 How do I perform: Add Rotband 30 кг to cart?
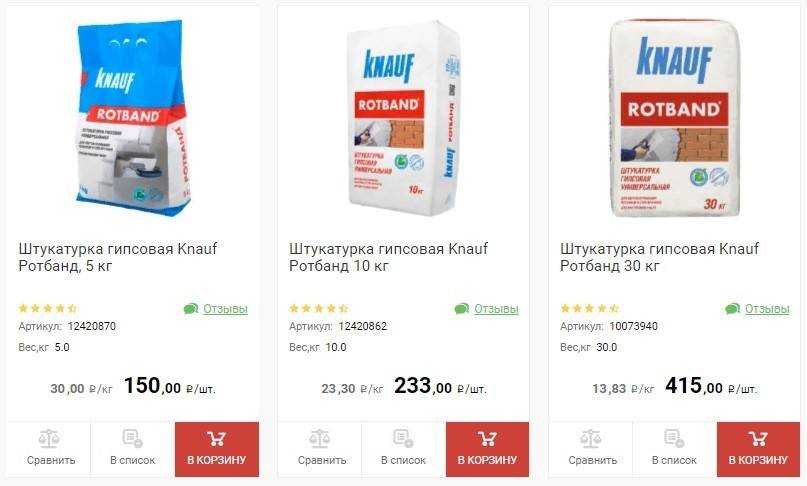[758, 449]
